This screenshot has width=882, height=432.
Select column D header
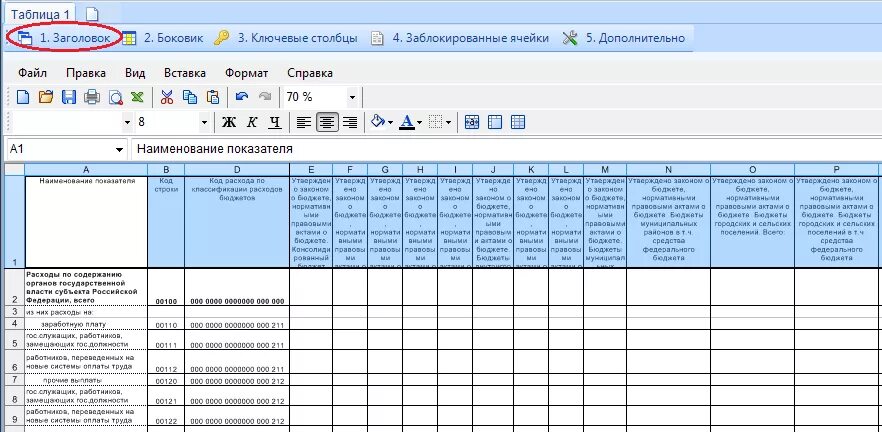pos(237,169)
